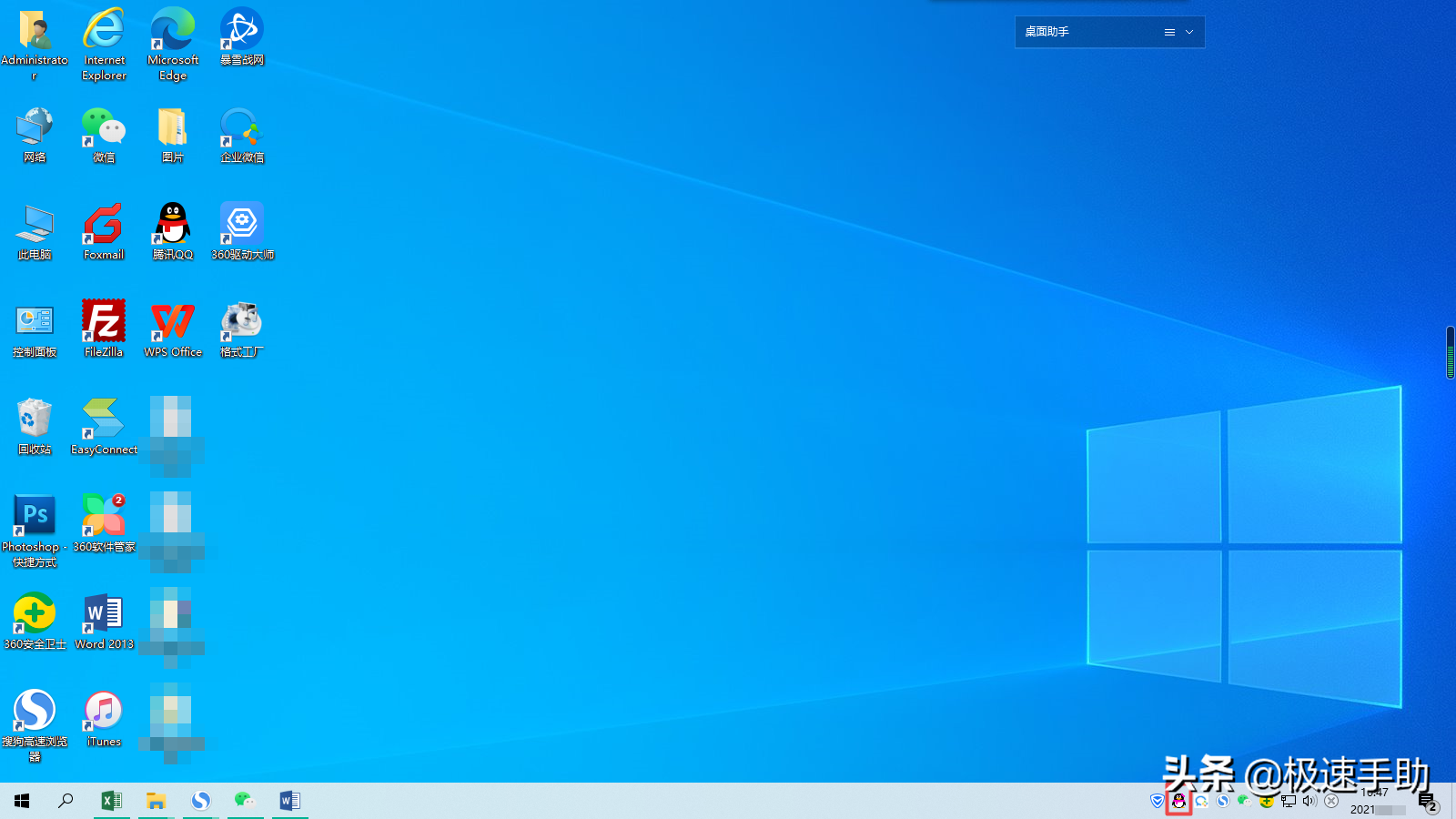Click the taskbar search magnifier button
This screenshot has height=819, width=1456.
coord(66,801)
